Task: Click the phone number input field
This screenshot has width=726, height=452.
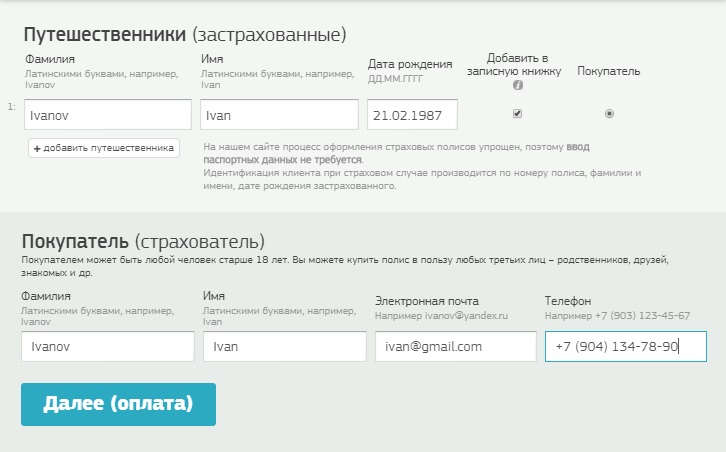Action: [626, 346]
